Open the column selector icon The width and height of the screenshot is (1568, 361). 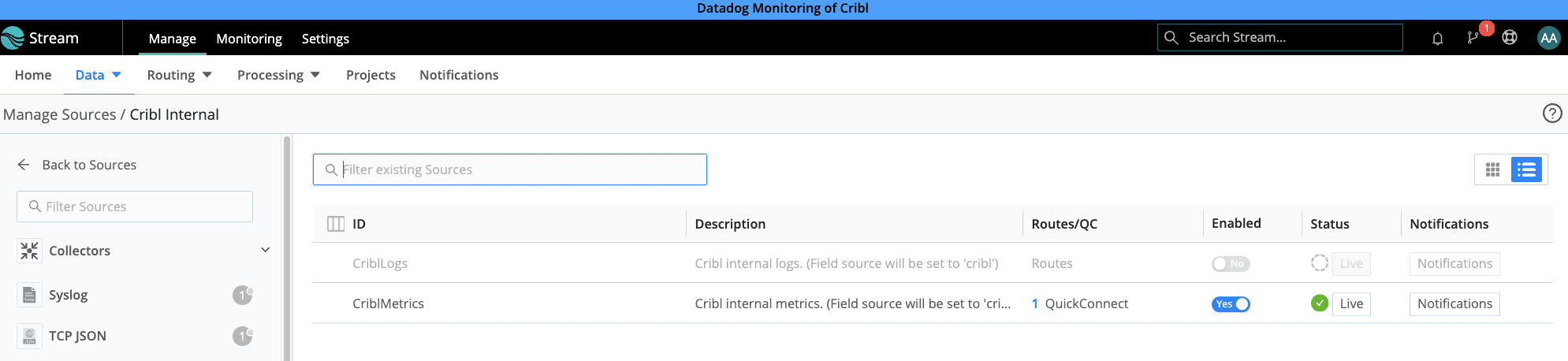(336, 224)
